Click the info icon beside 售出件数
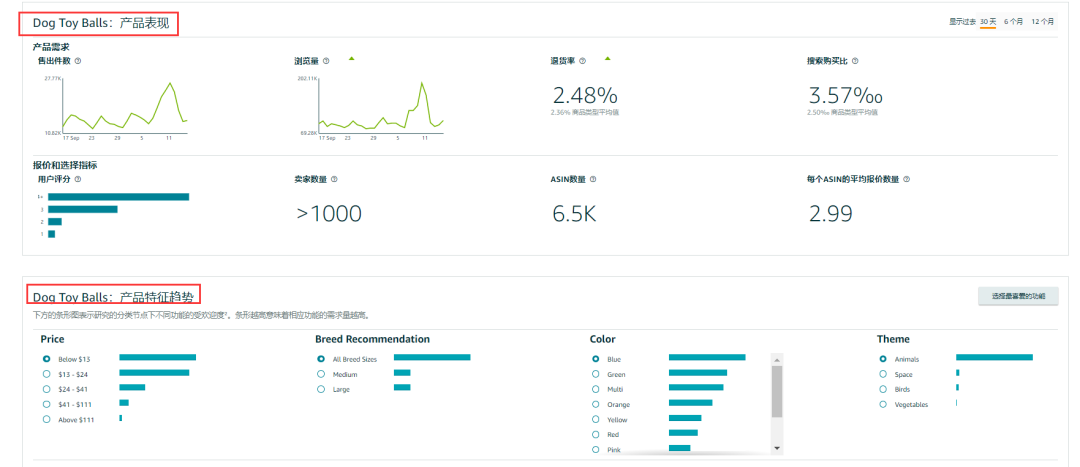 (78, 61)
